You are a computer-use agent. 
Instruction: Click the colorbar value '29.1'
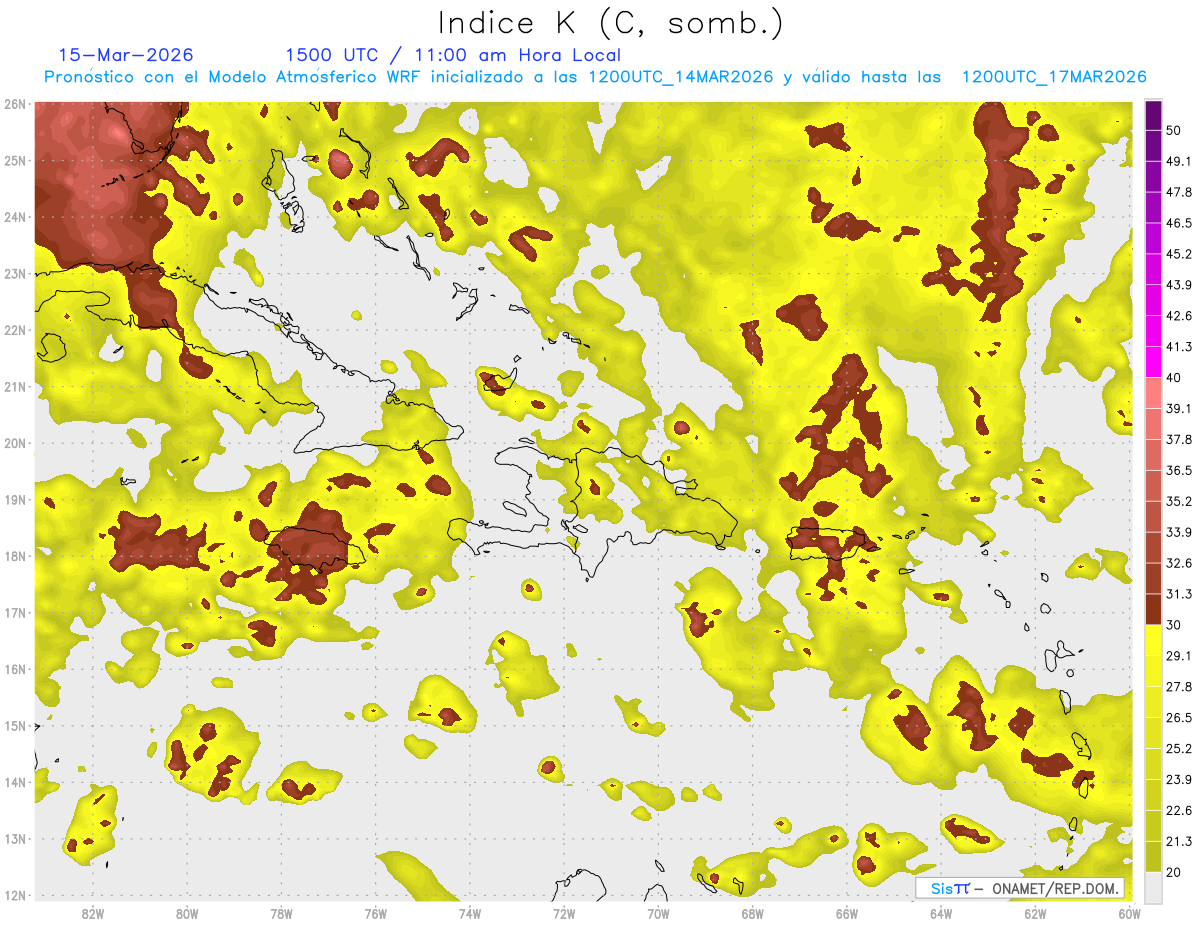[x=1179, y=655]
